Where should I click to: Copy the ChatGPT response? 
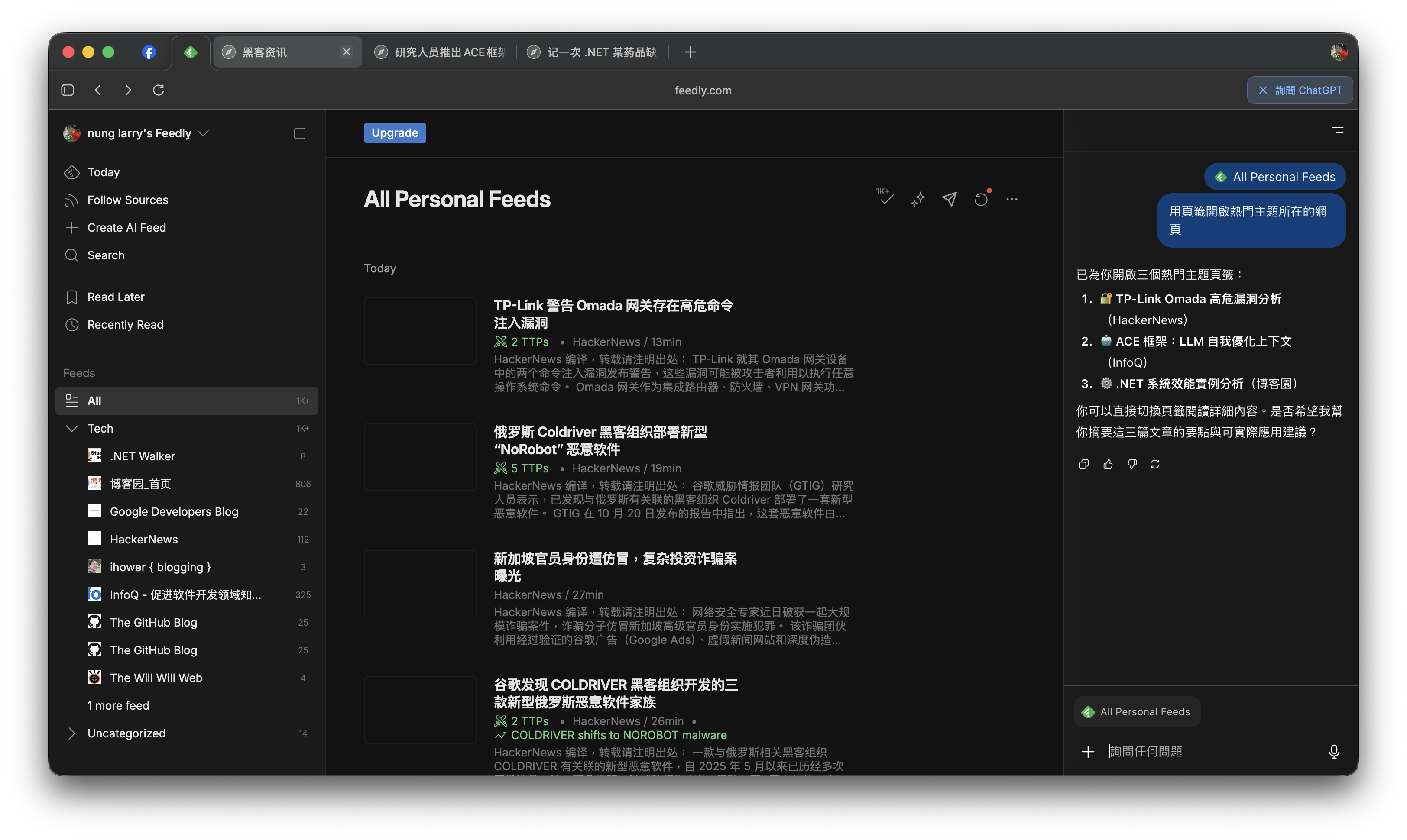pos(1084,464)
